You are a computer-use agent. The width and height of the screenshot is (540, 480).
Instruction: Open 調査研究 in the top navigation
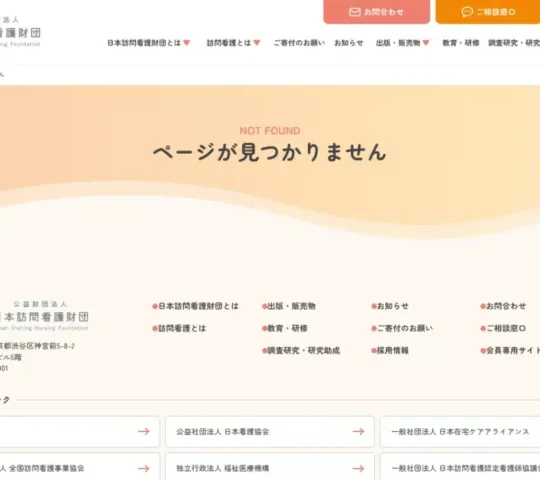click(514, 43)
